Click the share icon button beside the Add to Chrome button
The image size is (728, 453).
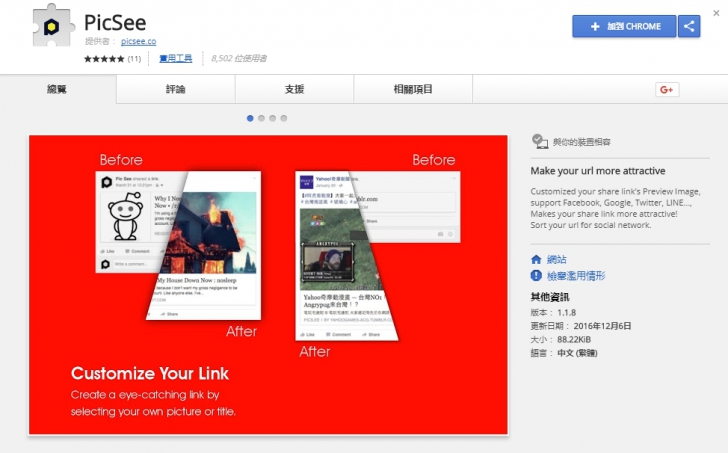pyautogui.click(x=689, y=26)
